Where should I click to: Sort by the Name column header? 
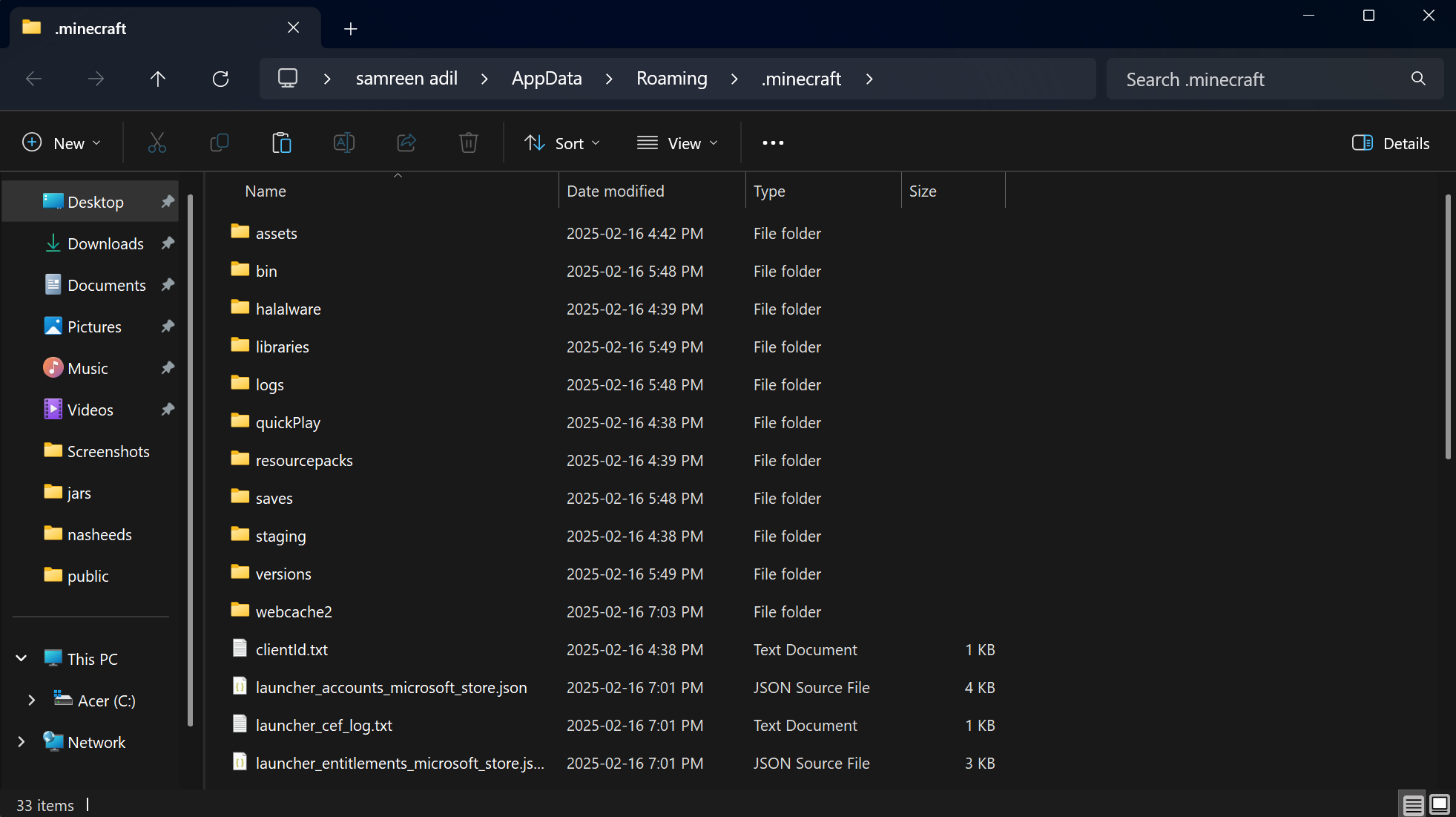[x=266, y=191]
